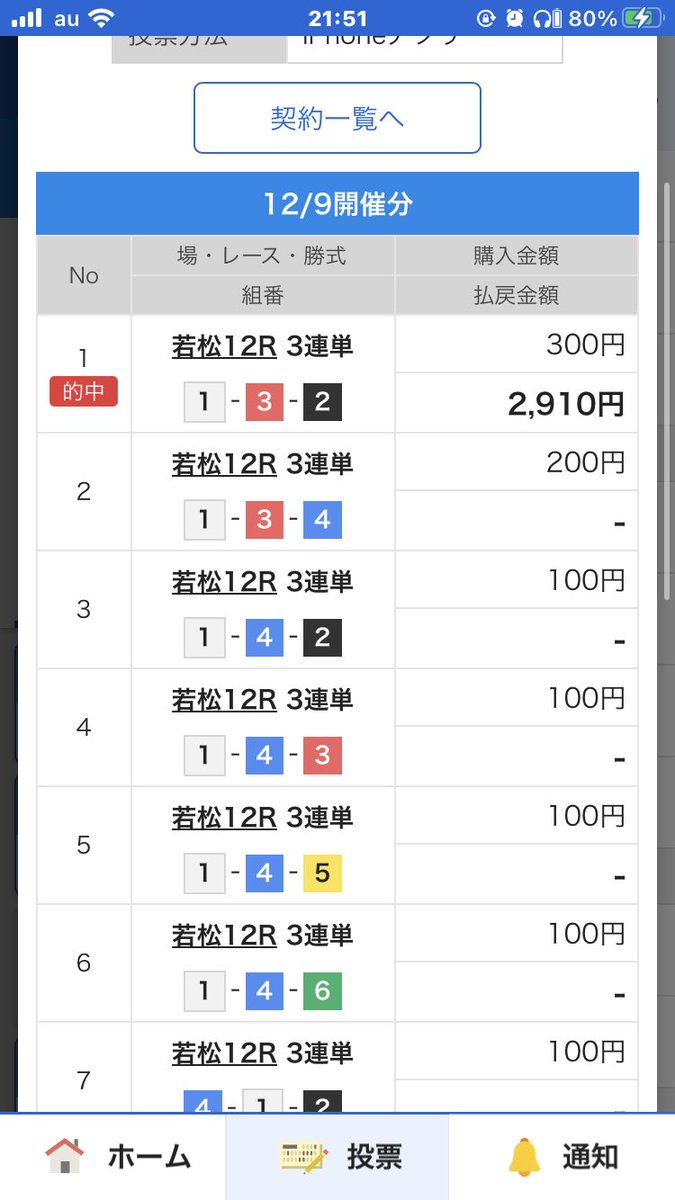Tap the house icon for ホーム

coord(65,1157)
